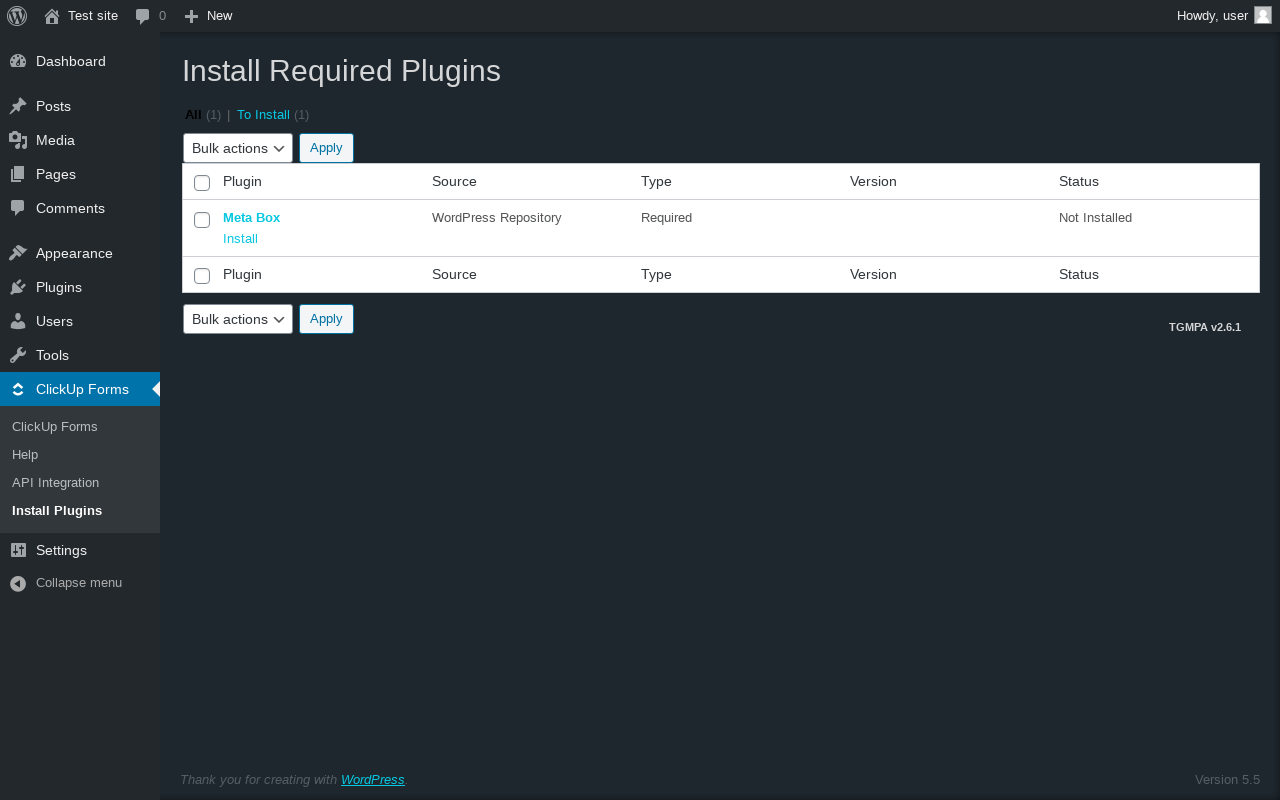Image resolution: width=1280 pixels, height=800 pixels.
Task: Click the Not Installed status cell
Action: 1095,218
